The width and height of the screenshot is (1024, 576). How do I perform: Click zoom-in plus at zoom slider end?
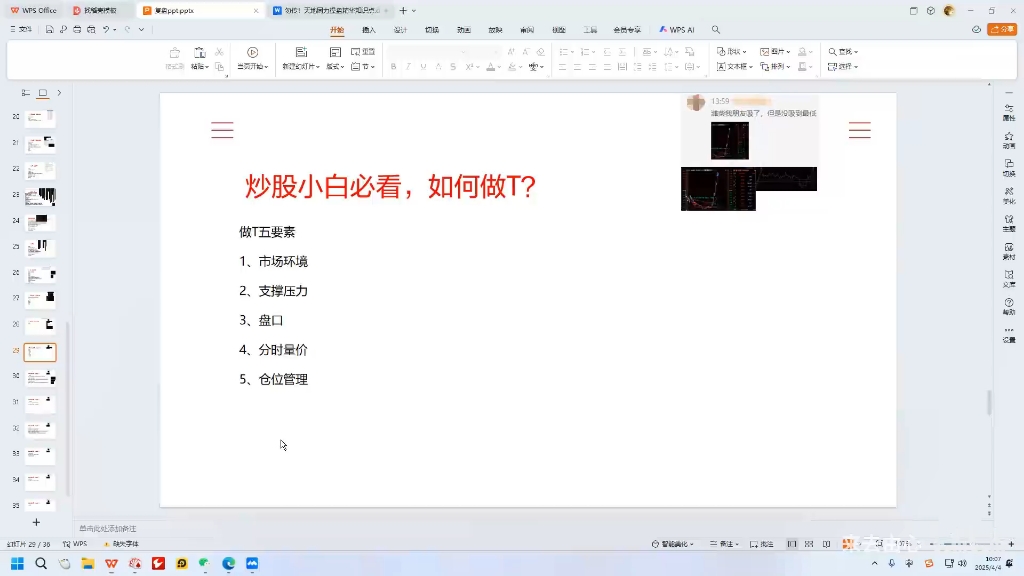[1011, 544]
